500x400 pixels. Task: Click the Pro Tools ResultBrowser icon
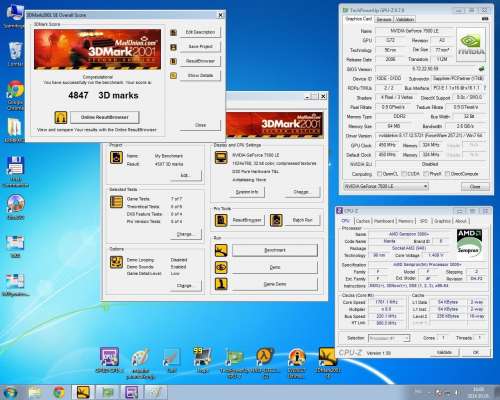(x=221, y=220)
